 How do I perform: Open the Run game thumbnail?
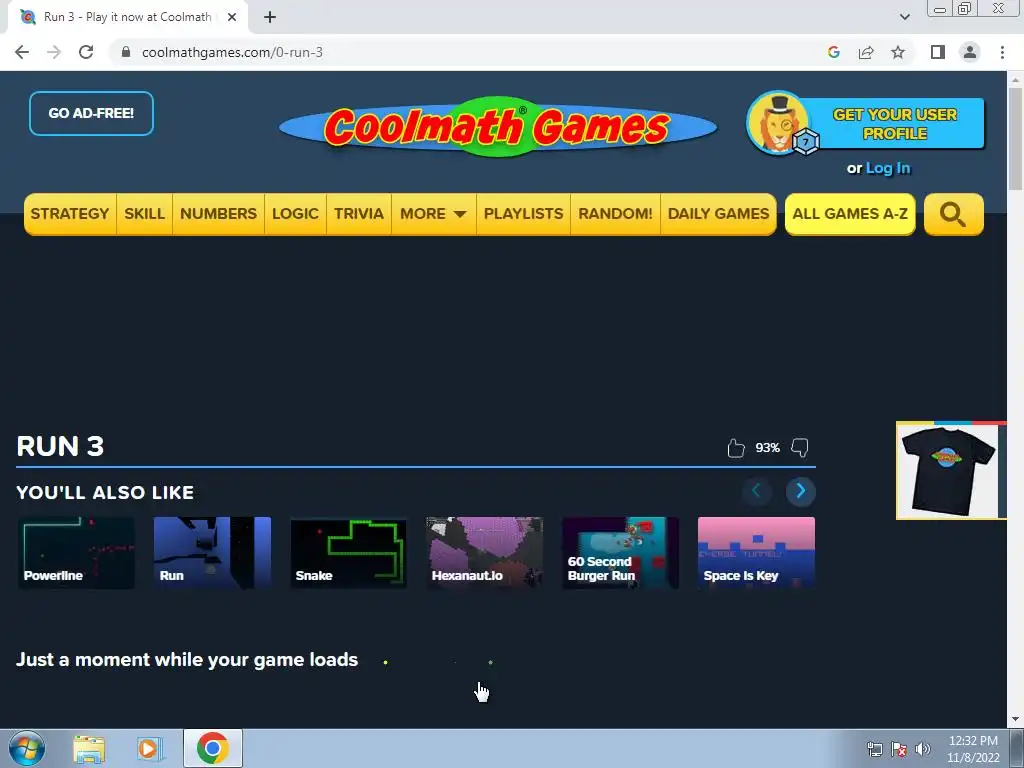pyautogui.click(x=212, y=552)
